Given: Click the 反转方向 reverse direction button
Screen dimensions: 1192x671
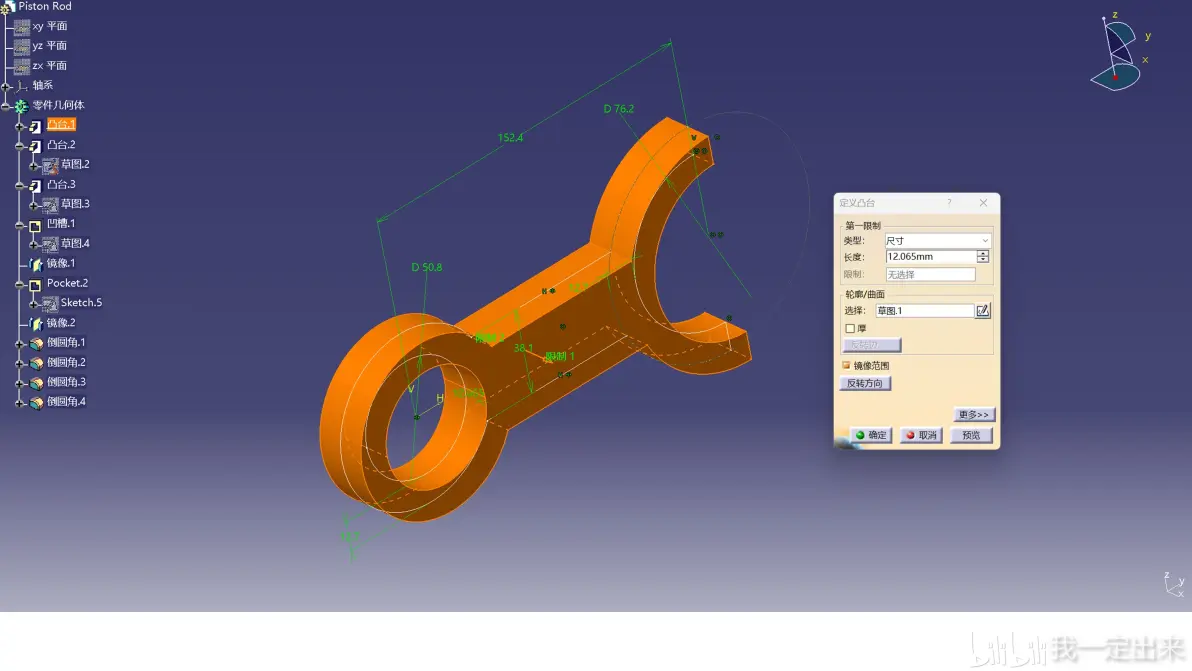Looking at the screenshot, I should point(865,383).
